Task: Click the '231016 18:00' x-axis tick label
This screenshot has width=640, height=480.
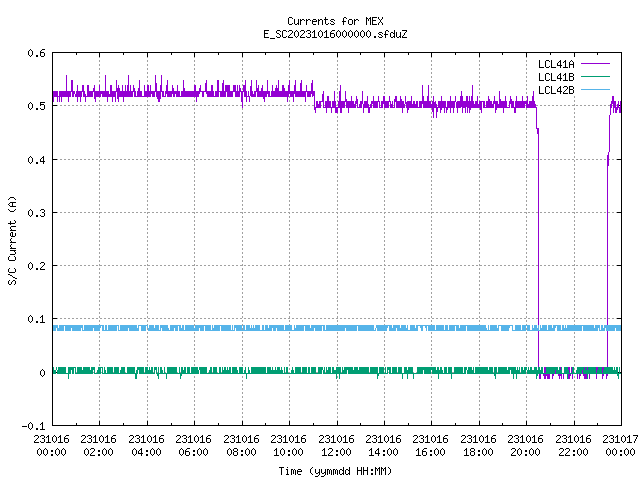Action: (479, 446)
